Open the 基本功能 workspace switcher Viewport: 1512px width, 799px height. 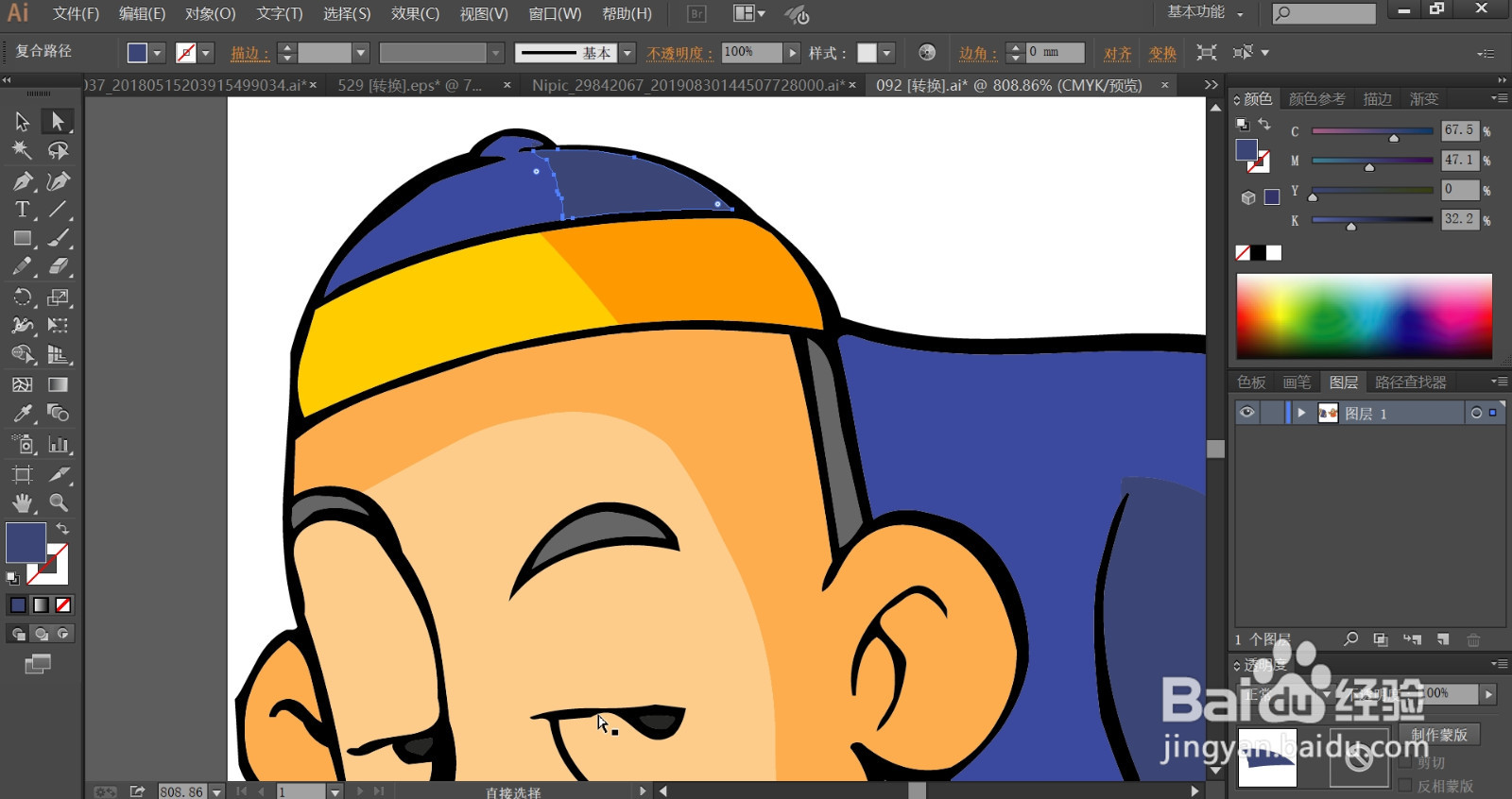[1206, 12]
